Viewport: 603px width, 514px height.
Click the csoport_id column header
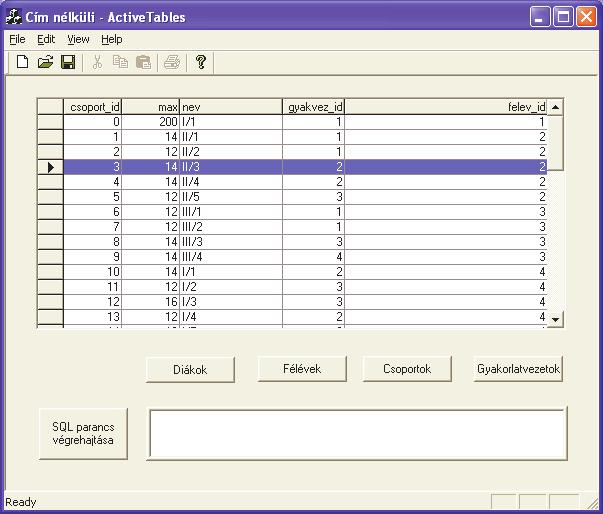pyautogui.click(x=93, y=107)
